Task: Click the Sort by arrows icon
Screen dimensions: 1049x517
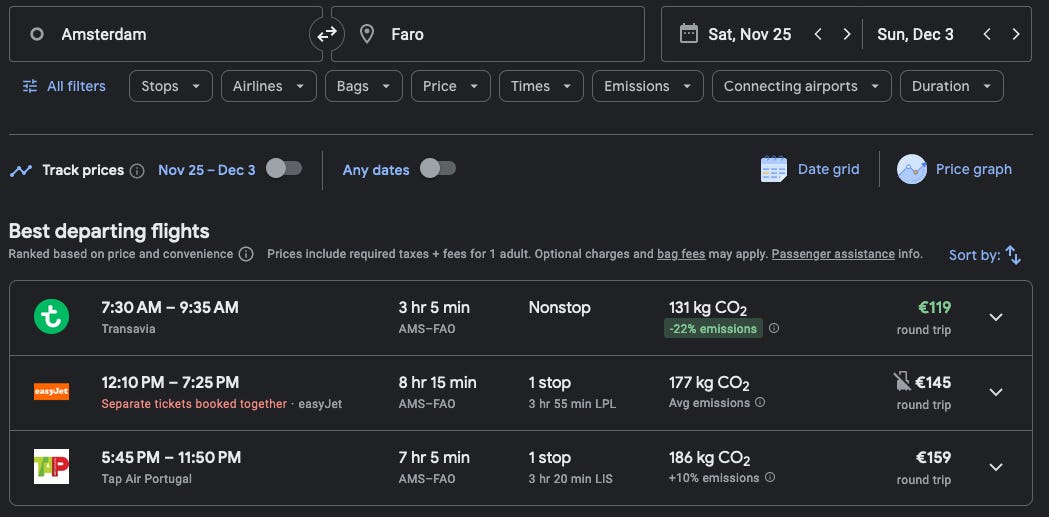Action: (1013, 255)
